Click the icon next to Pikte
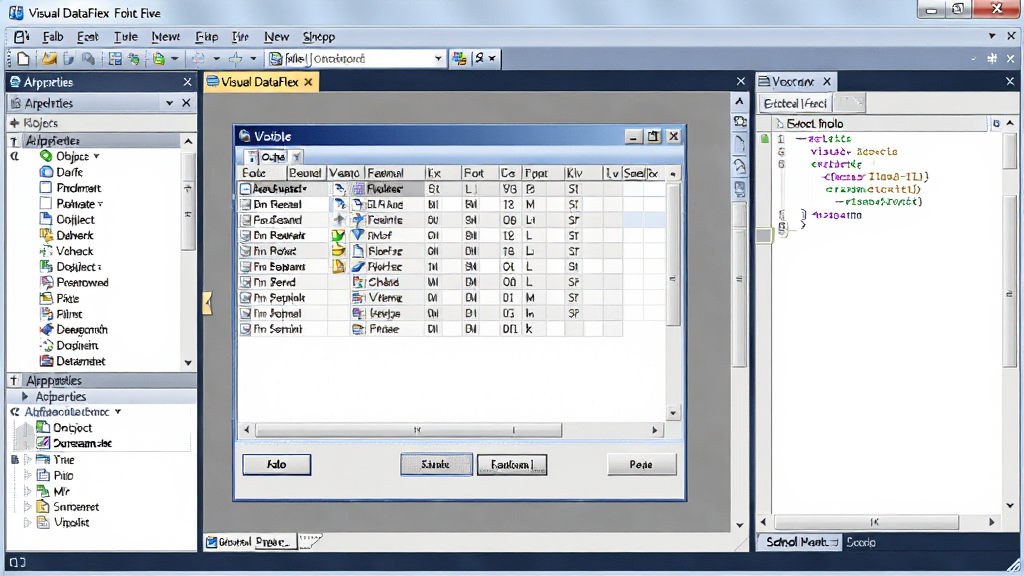Image resolution: width=1024 pixels, height=576 pixels. tap(46, 298)
